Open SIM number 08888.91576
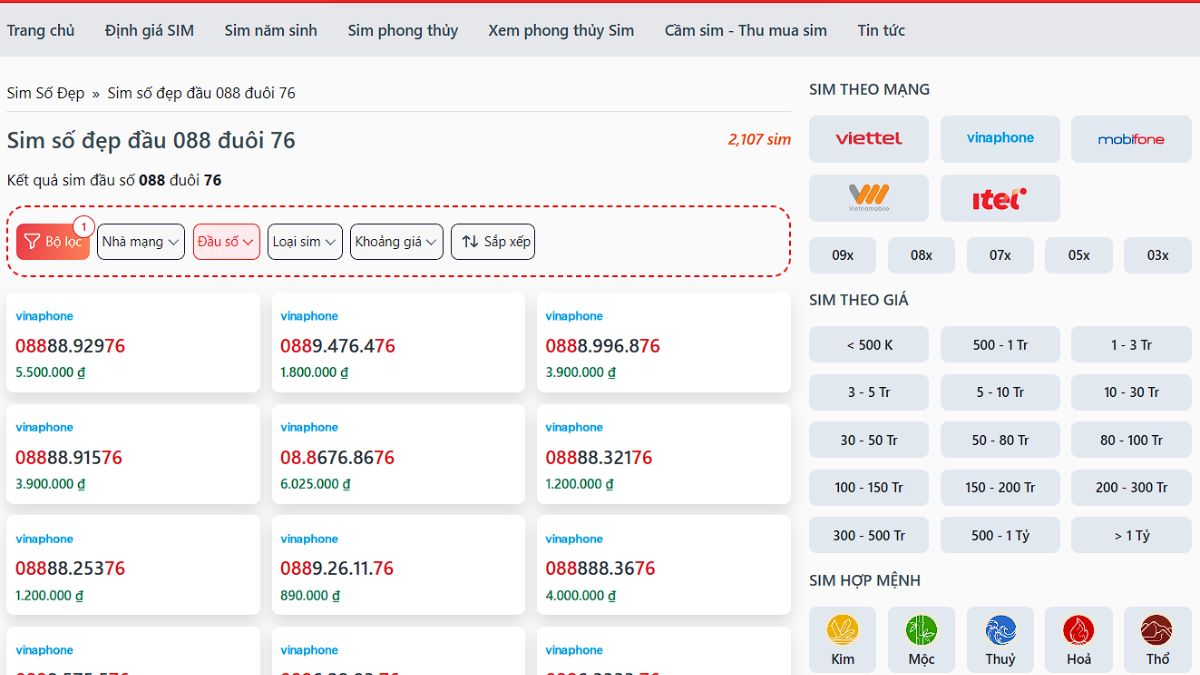The image size is (1200, 675). (69, 457)
